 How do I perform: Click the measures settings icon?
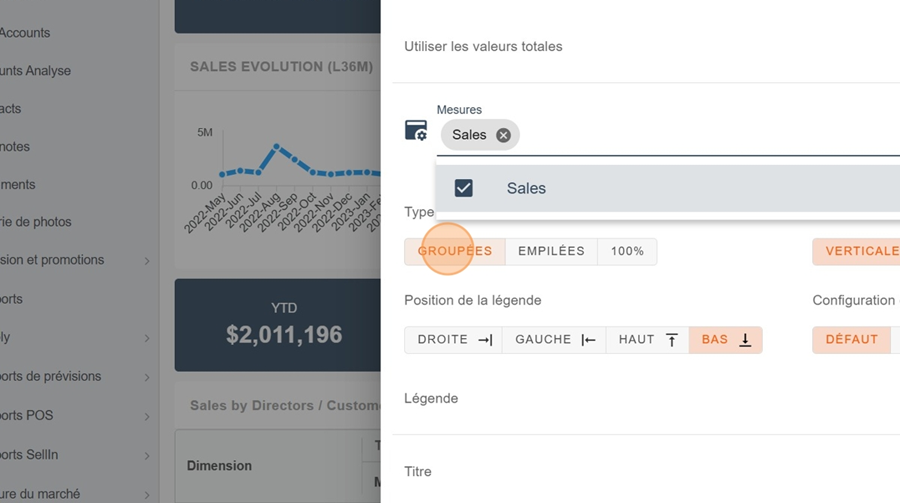click(416, 131)
